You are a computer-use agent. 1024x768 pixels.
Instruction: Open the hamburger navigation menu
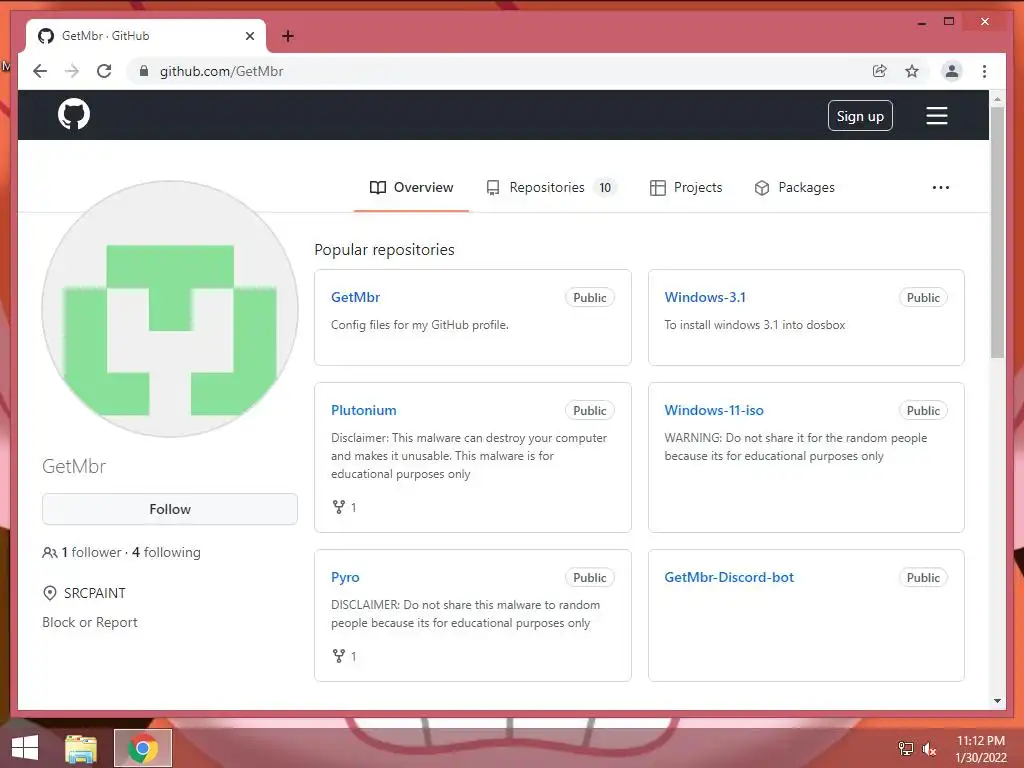click(936, 116)
